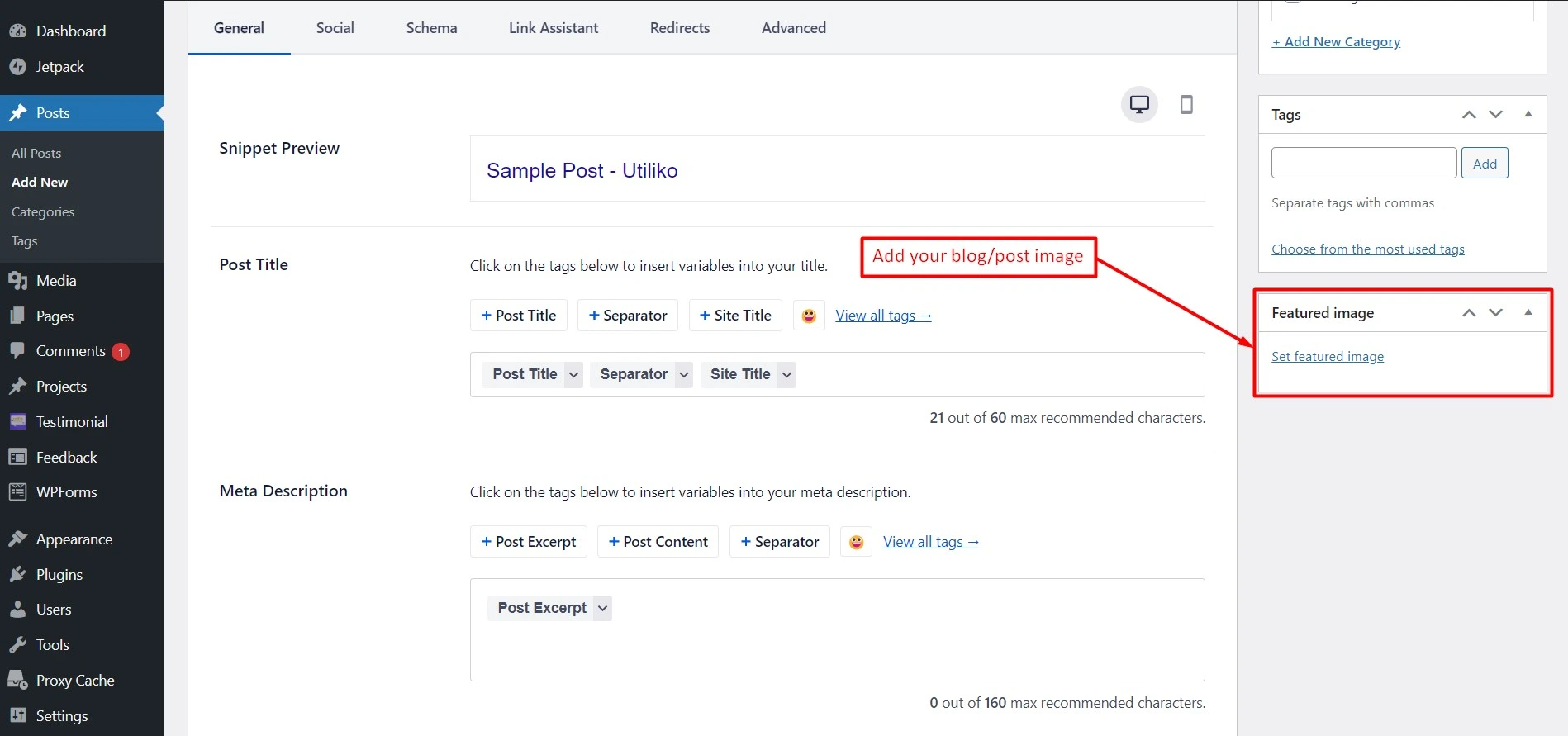Image resolution: width=1568 pixels, height=736 pixels.
Task: Open the Redirects tab
Action: (679, 28)
